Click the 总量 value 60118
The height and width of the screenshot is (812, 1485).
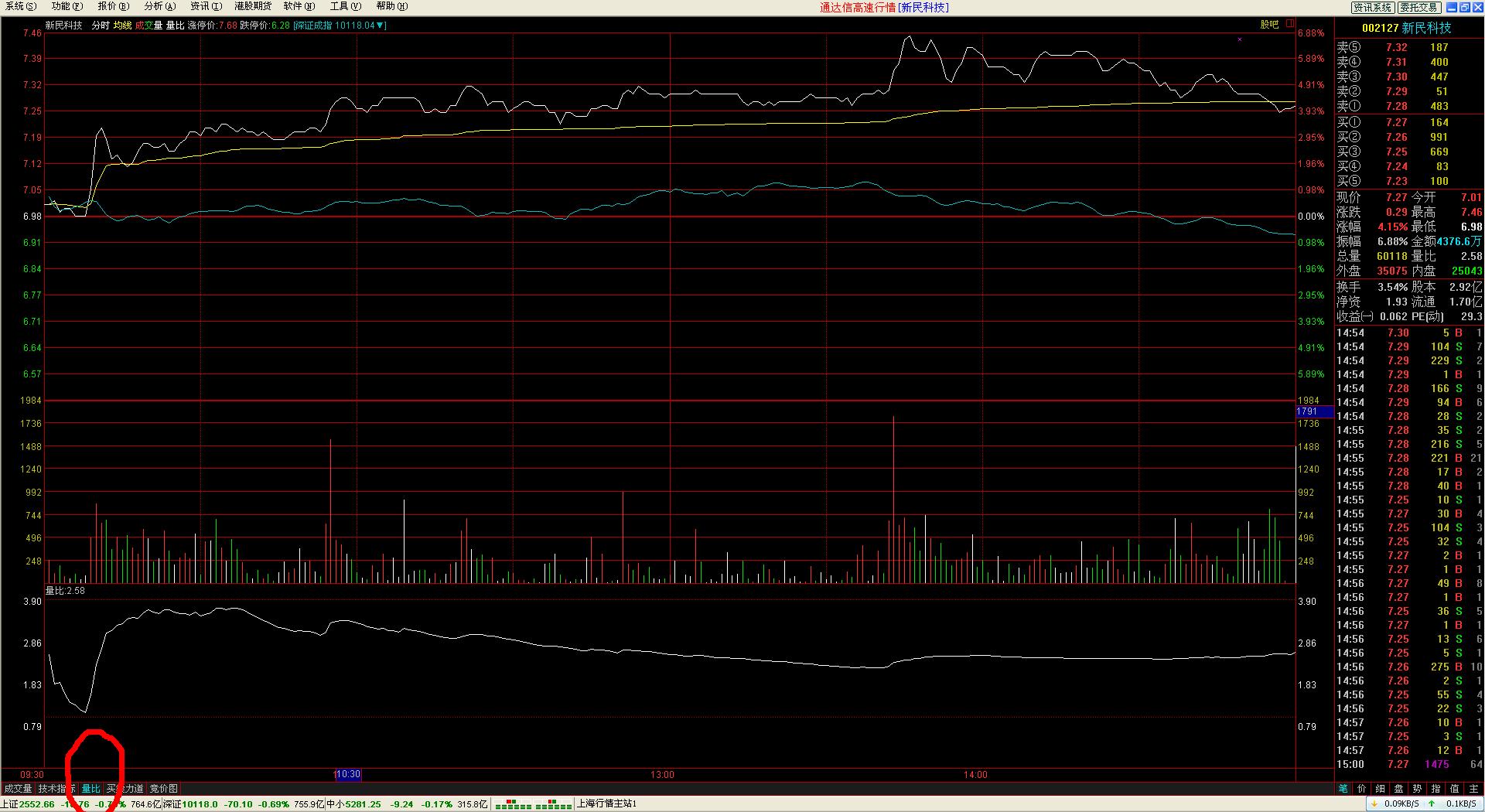click(1392, 256)
